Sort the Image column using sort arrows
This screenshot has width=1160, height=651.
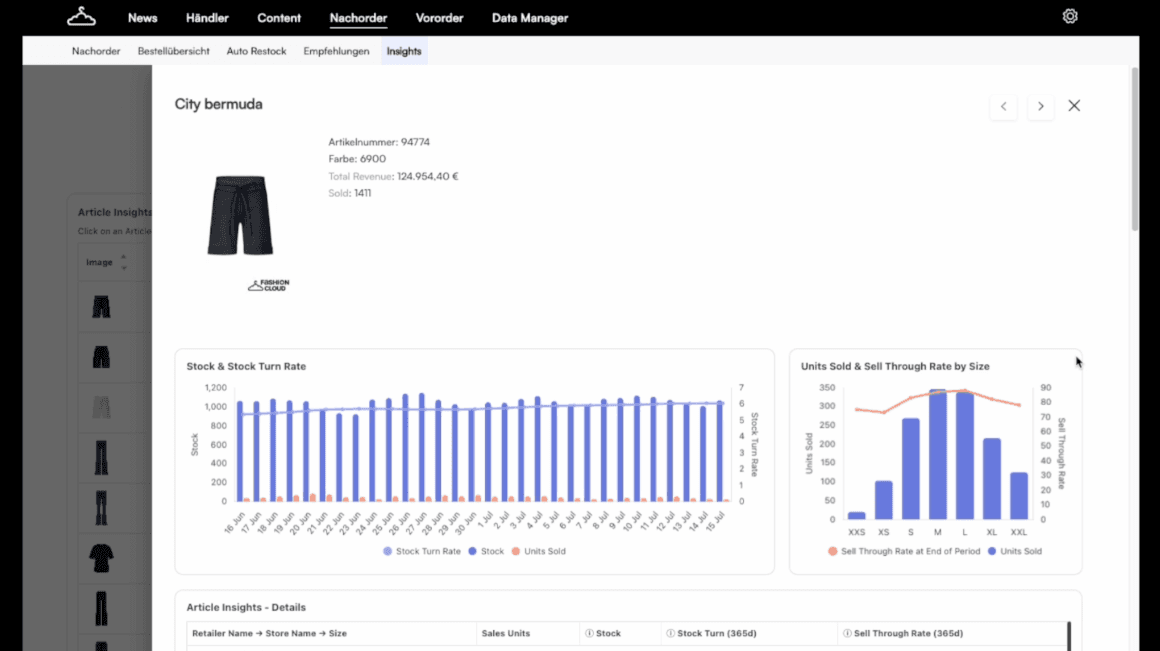point(124,262)
